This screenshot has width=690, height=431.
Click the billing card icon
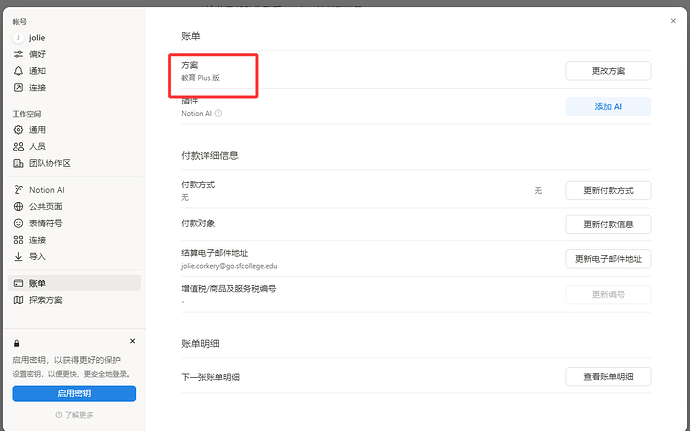(18, 283)
